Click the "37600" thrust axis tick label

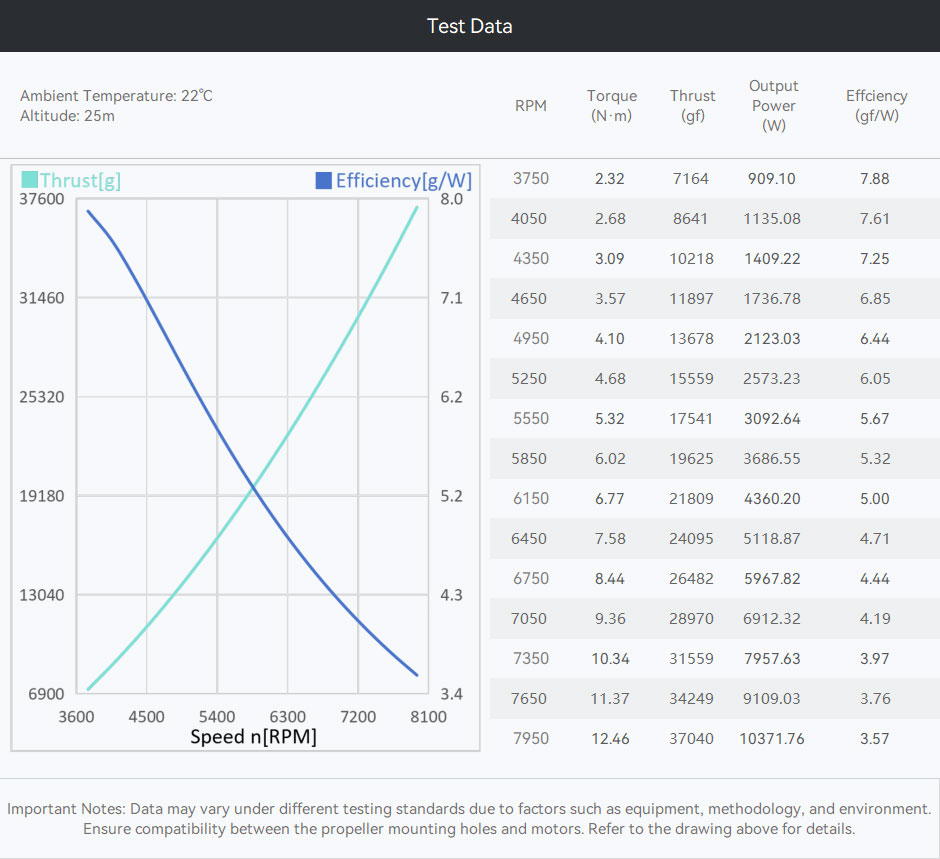[41, 199]
